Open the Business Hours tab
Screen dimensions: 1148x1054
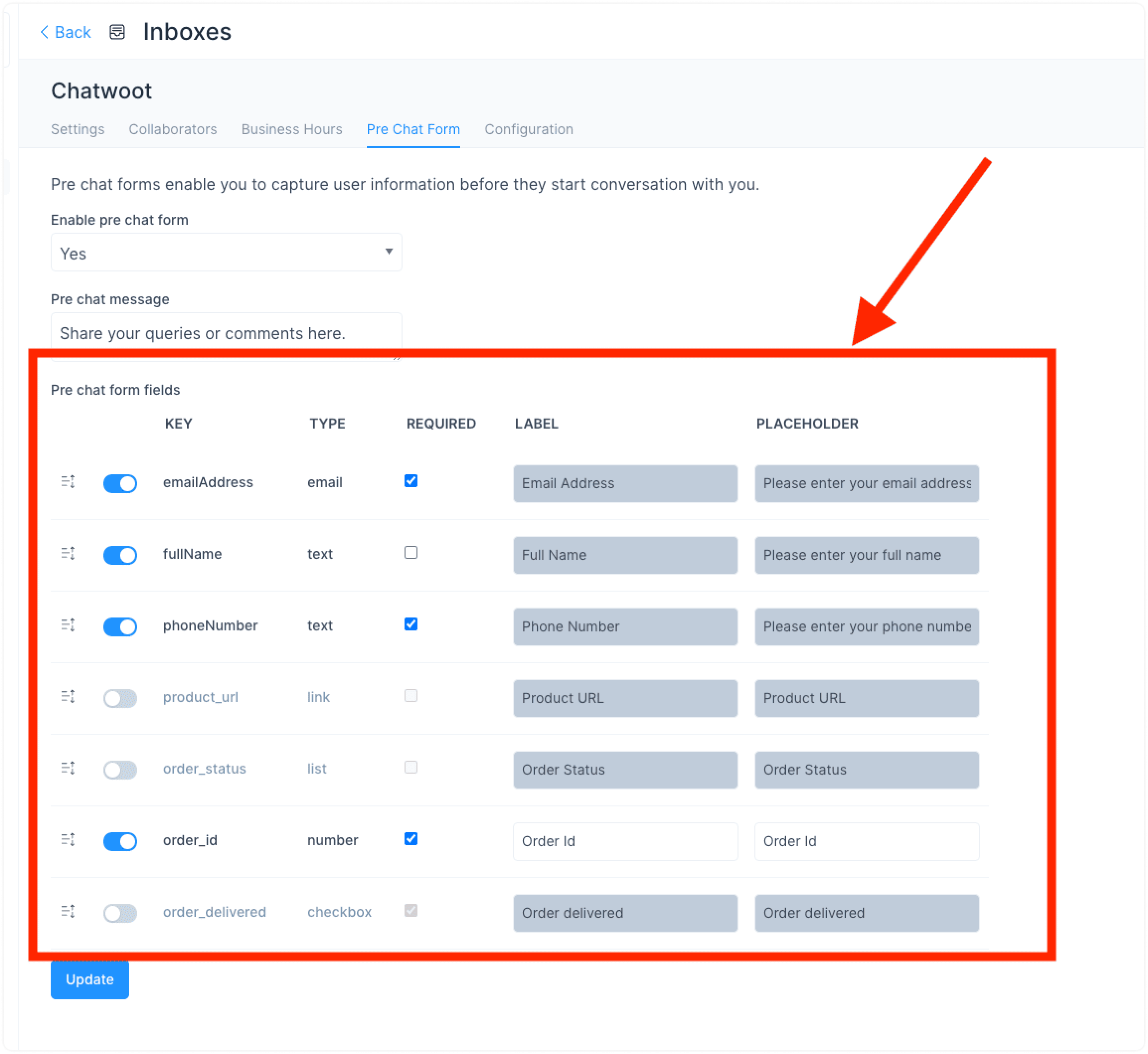click(292, 129)
